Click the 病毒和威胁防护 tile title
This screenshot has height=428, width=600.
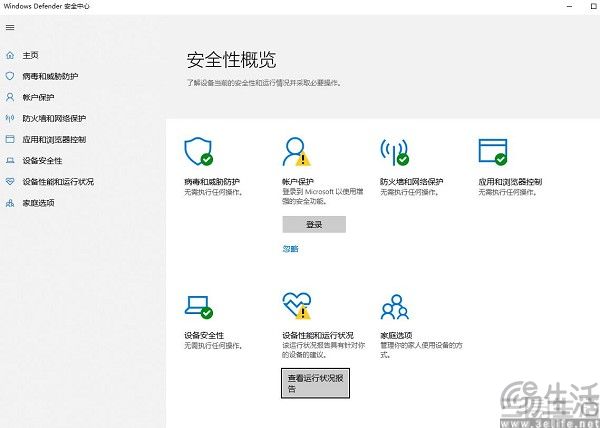[212, 182]
